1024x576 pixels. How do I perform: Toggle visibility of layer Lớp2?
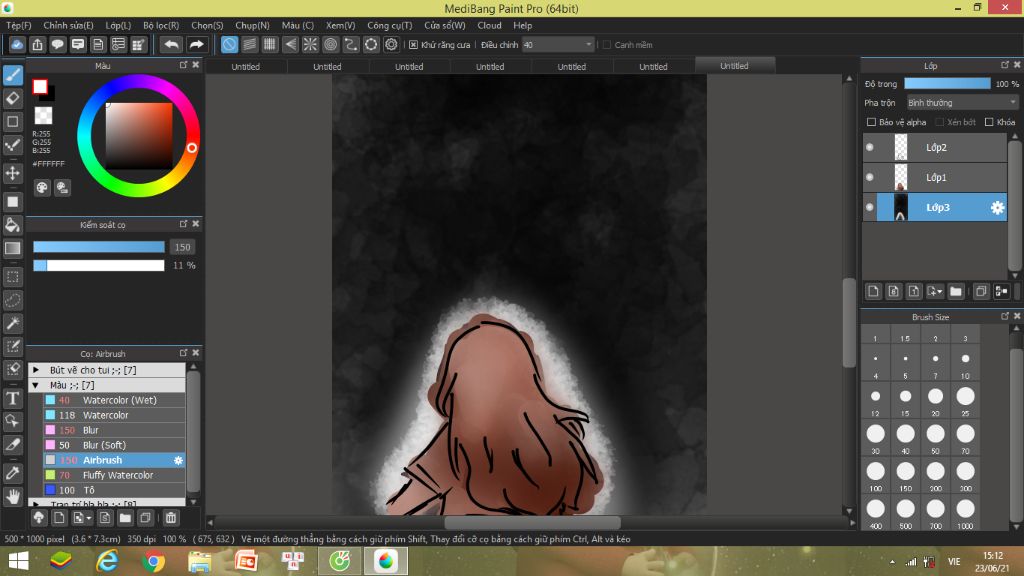click(x=869, y=148)
